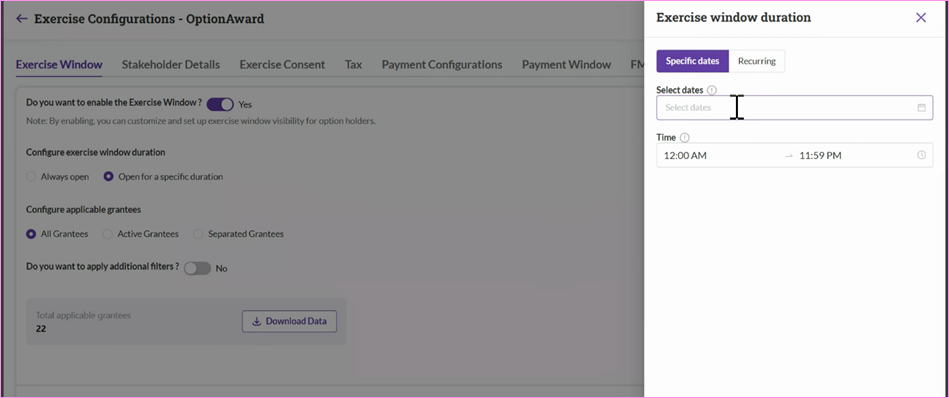Go back using the left arrow icon
The image size is (949, 398).
[x=22, y=19]
